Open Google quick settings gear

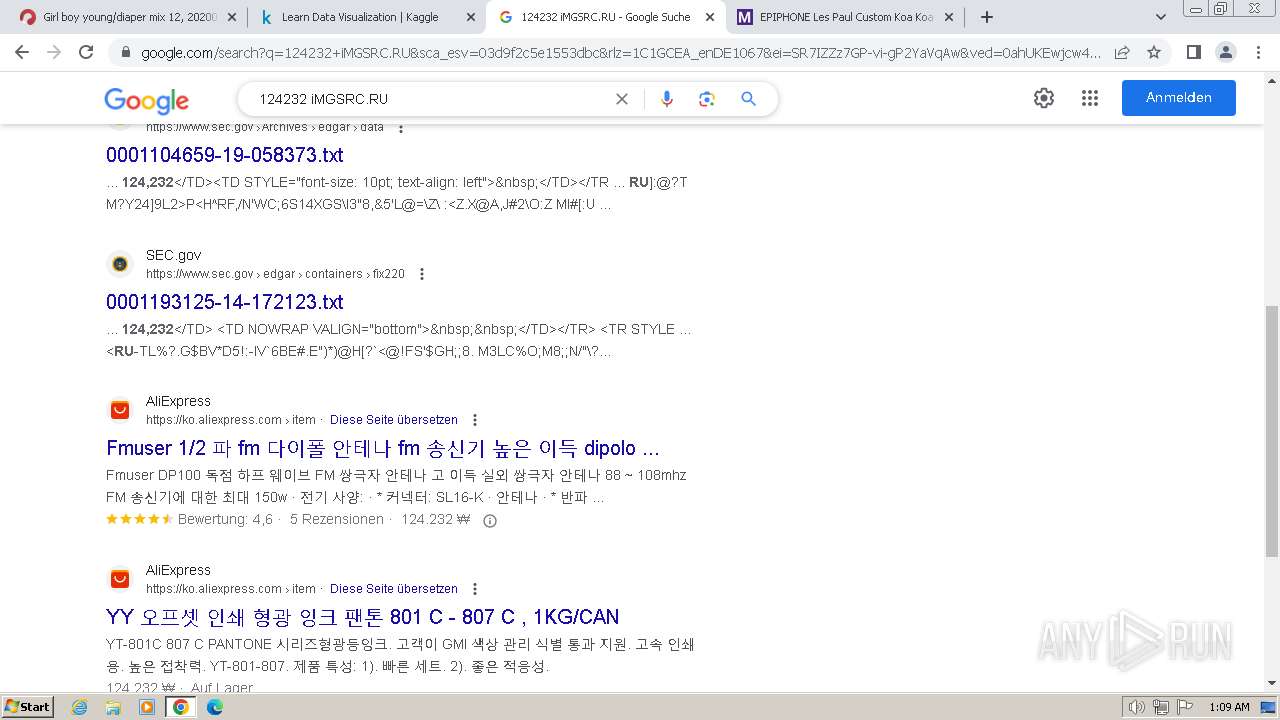(1044, 98)
